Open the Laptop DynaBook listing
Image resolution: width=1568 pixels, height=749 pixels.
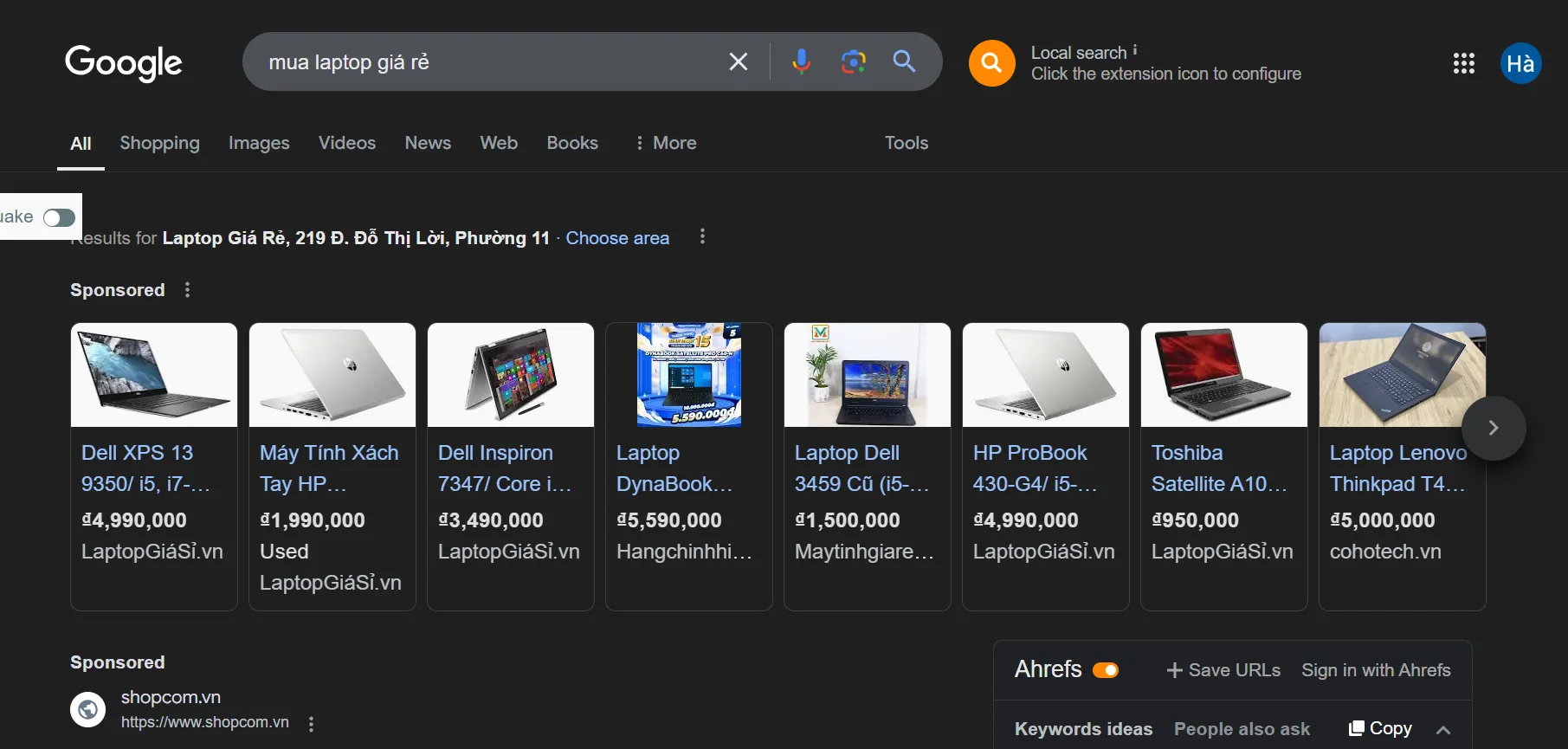[x=674, y=468]
